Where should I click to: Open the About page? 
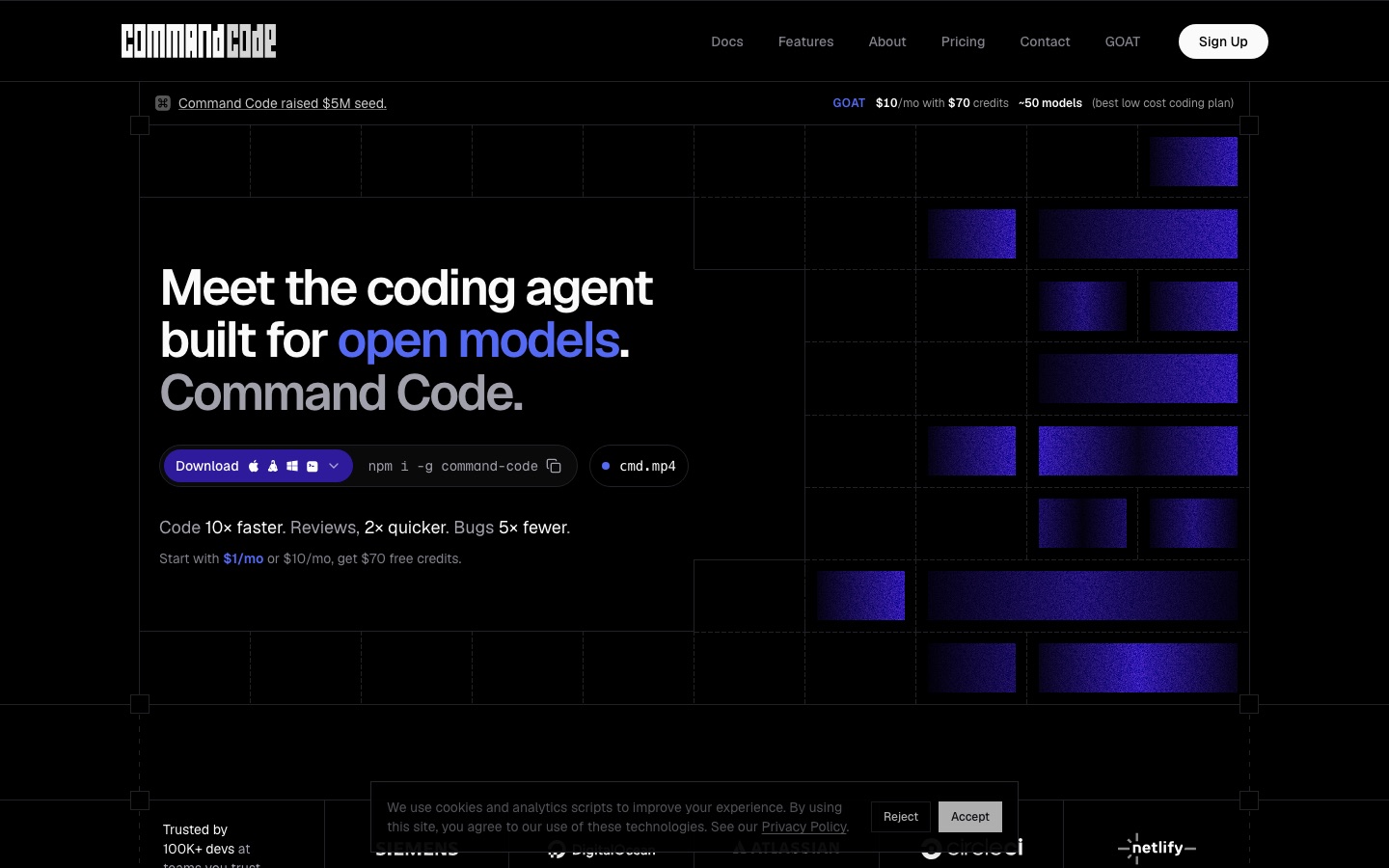(887, 41)
